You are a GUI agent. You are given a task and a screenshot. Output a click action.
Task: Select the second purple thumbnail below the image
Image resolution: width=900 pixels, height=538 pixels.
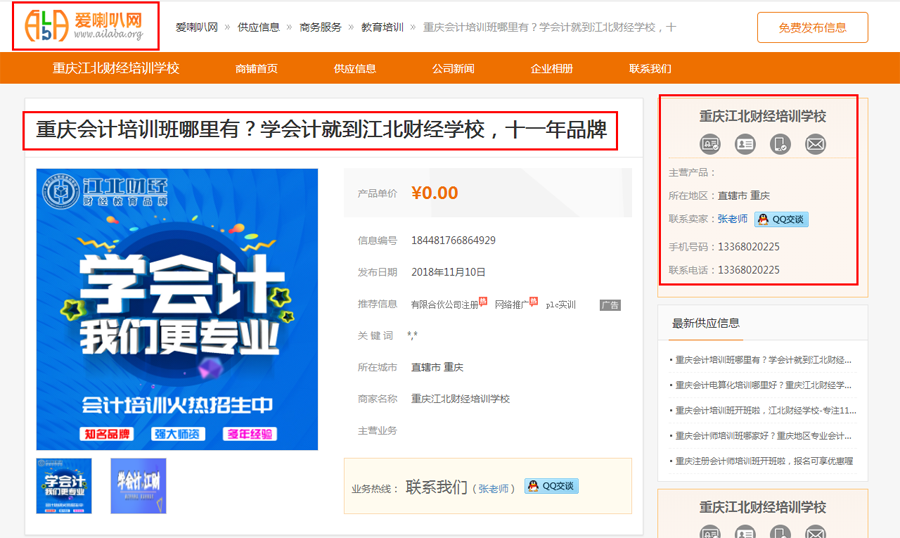pos(138,486)
